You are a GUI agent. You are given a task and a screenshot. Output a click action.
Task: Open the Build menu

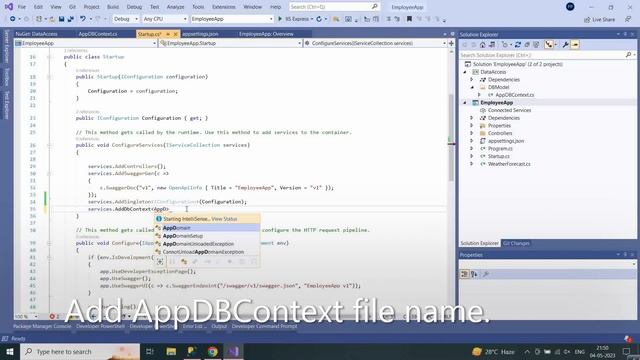point(113,7)
